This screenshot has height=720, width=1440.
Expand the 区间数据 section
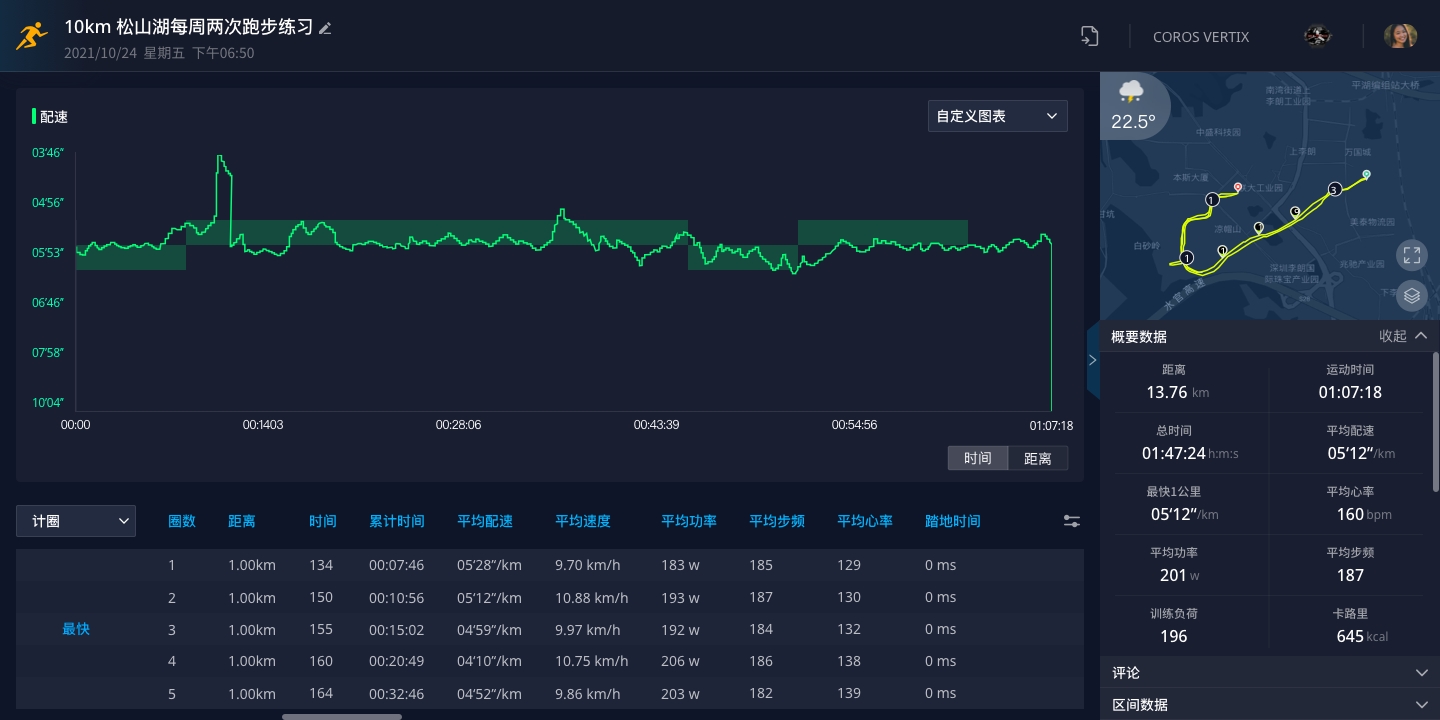pos(1268,704)
